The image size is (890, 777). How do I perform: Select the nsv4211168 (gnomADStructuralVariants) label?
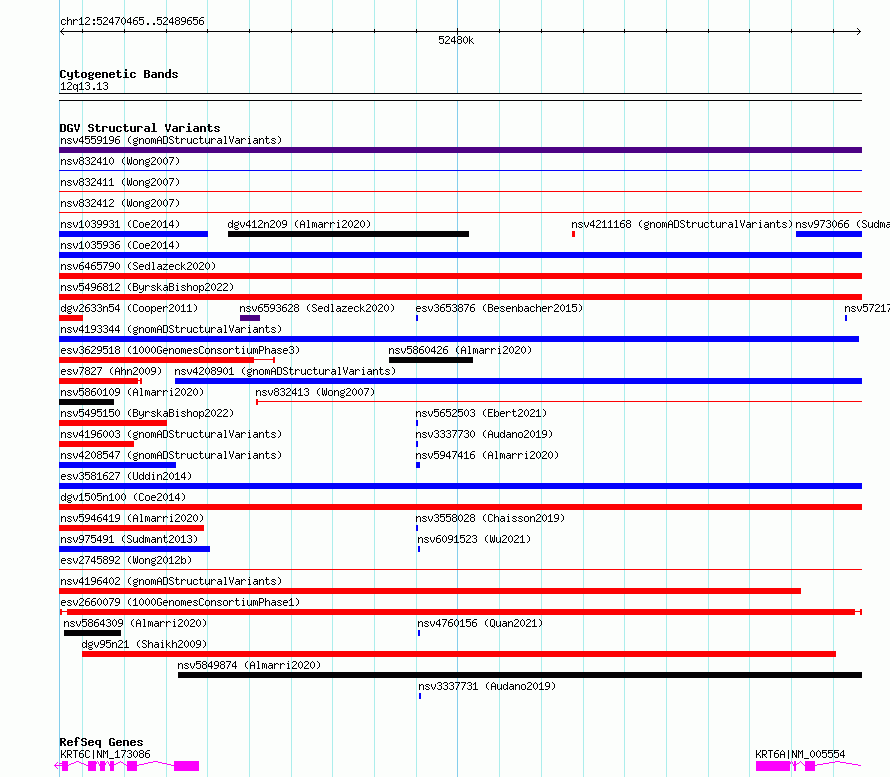point(682,224)
